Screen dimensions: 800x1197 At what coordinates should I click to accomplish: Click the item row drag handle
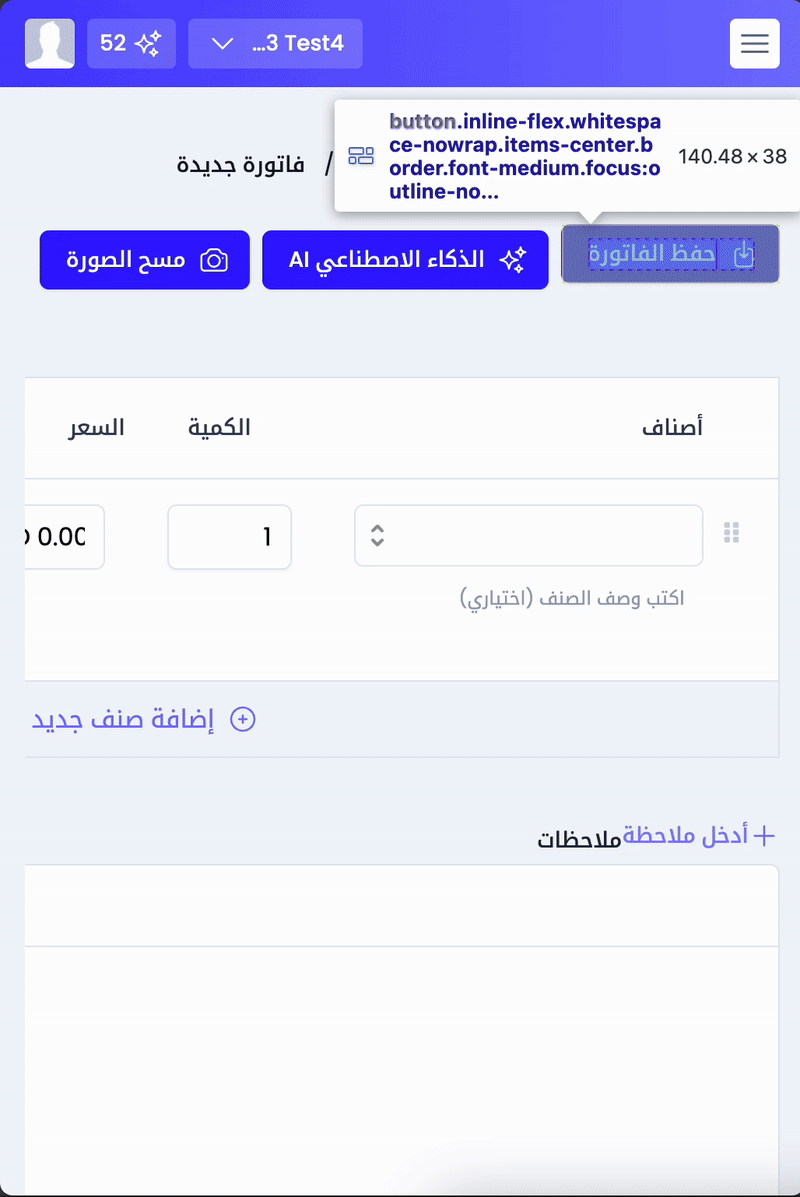point(731,533)
